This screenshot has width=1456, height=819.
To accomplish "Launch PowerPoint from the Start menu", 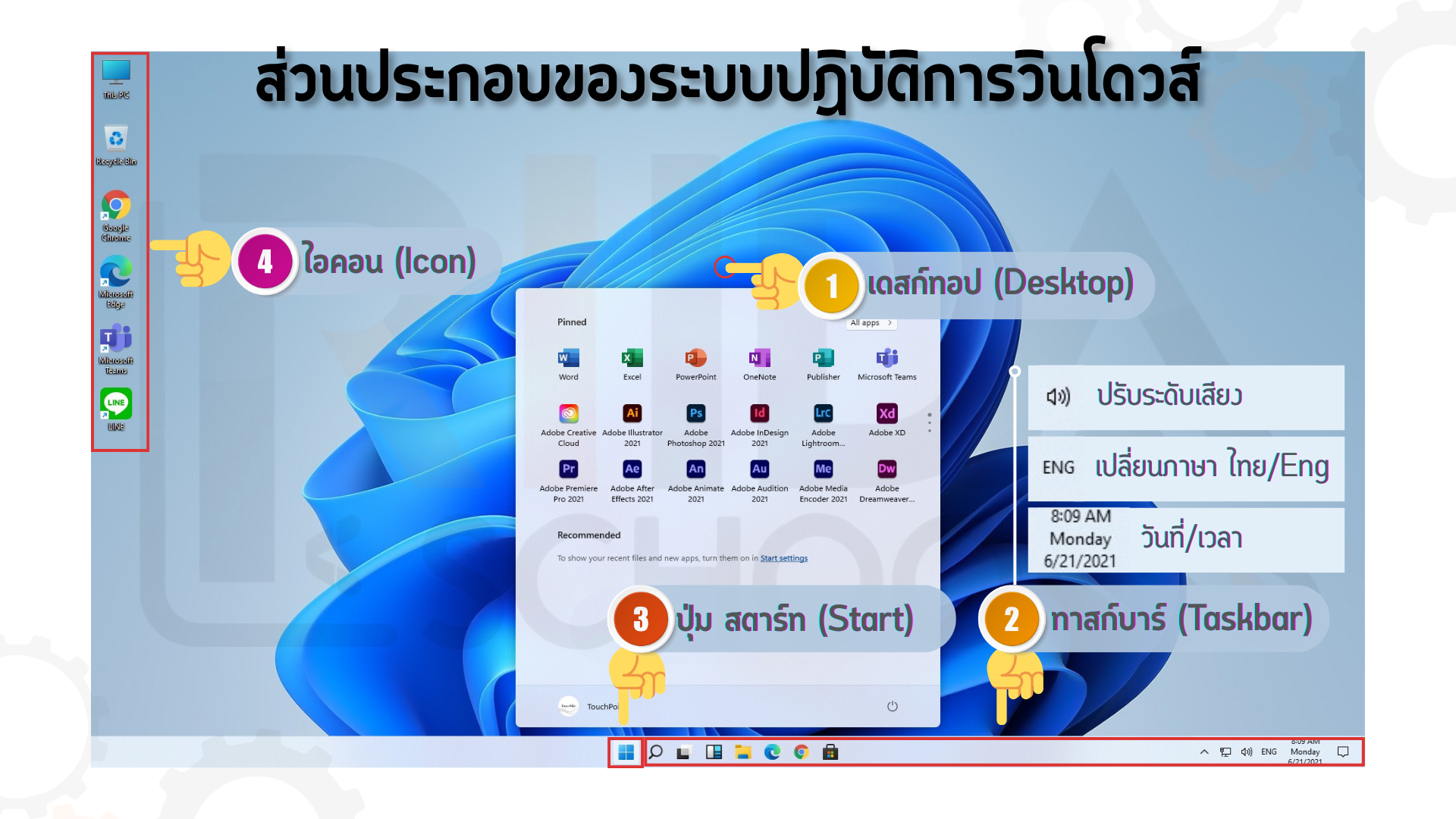I will click(696, 364).
